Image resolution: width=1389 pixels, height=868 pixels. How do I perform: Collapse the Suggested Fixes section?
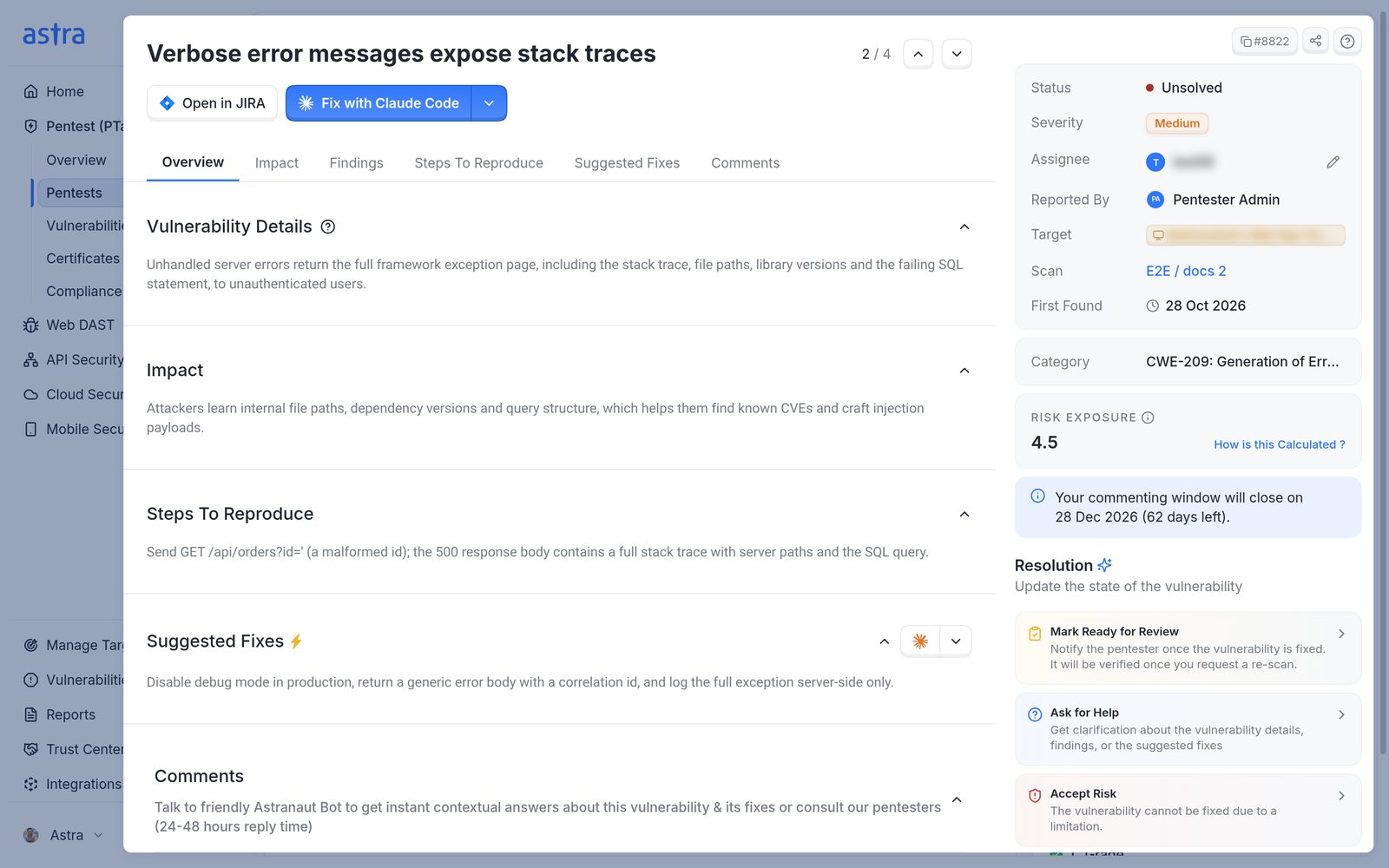[x=884, y=641]
